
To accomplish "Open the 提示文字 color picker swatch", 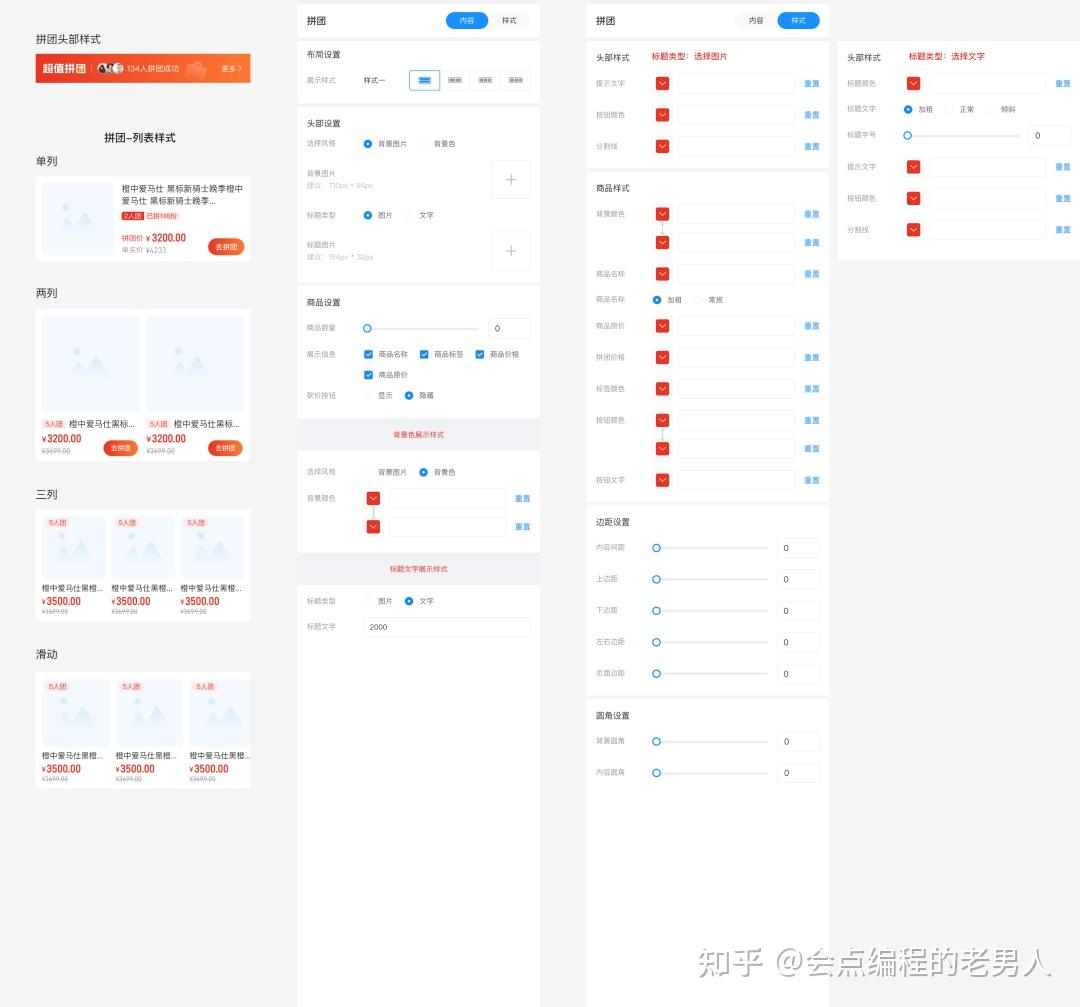I will tap(662, 83).
